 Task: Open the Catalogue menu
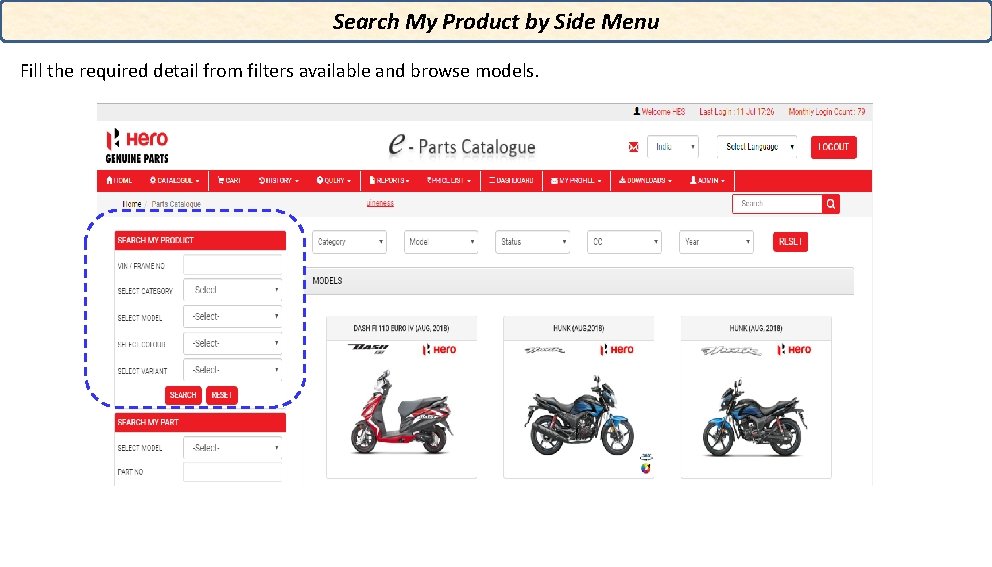[x=175, y=180]
